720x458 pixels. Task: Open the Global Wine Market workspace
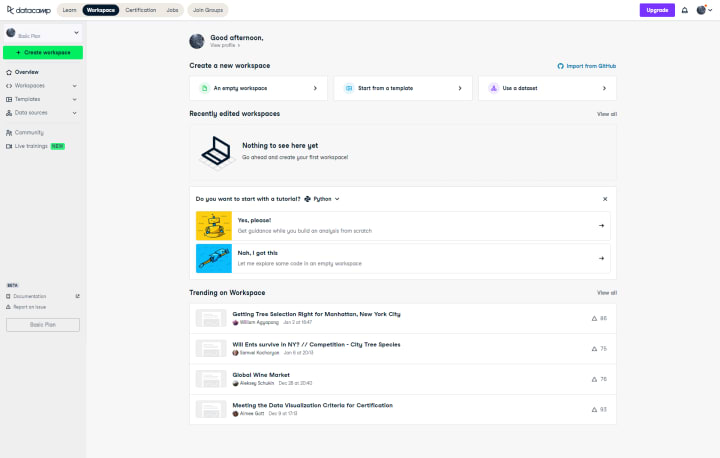pos(261,375)
